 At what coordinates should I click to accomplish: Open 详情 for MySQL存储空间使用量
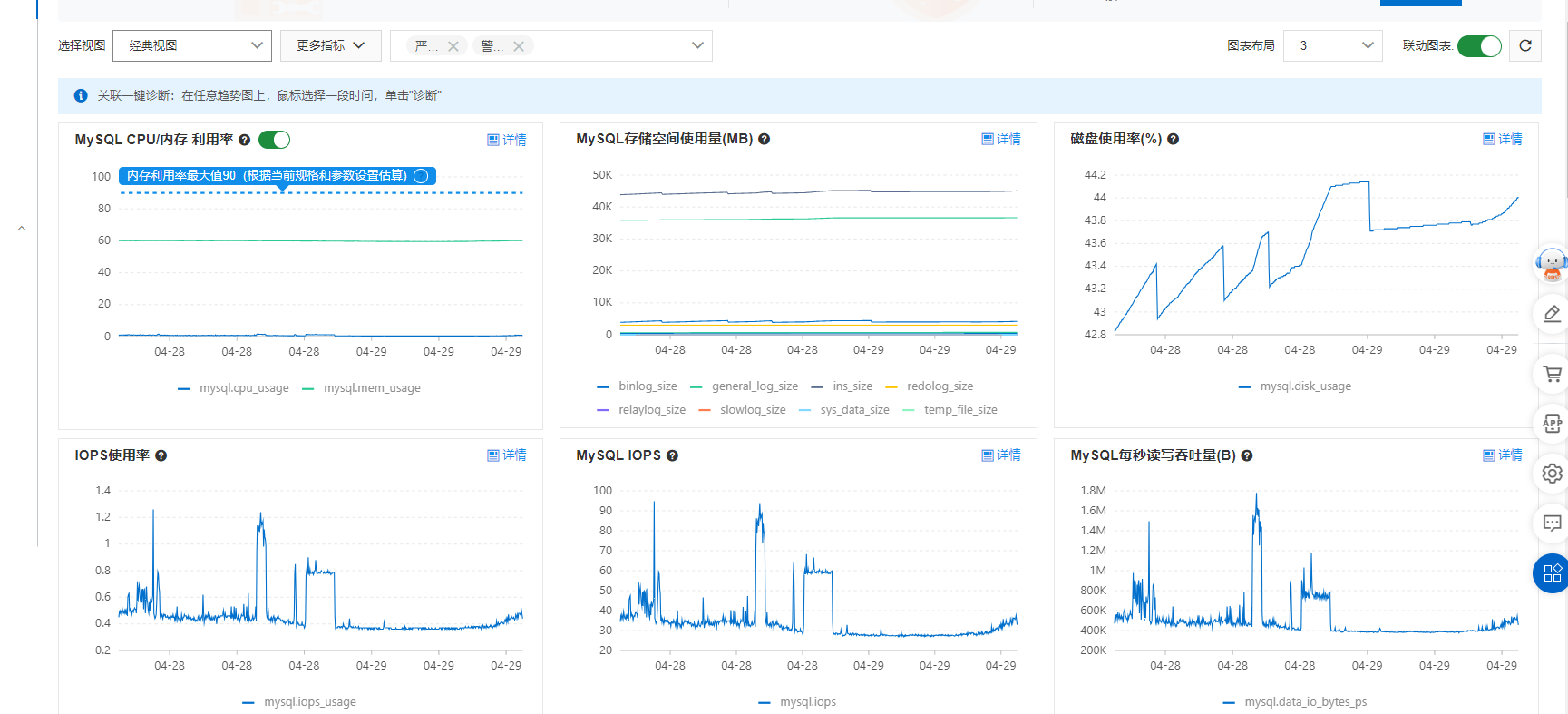(x=1001, y=139)
